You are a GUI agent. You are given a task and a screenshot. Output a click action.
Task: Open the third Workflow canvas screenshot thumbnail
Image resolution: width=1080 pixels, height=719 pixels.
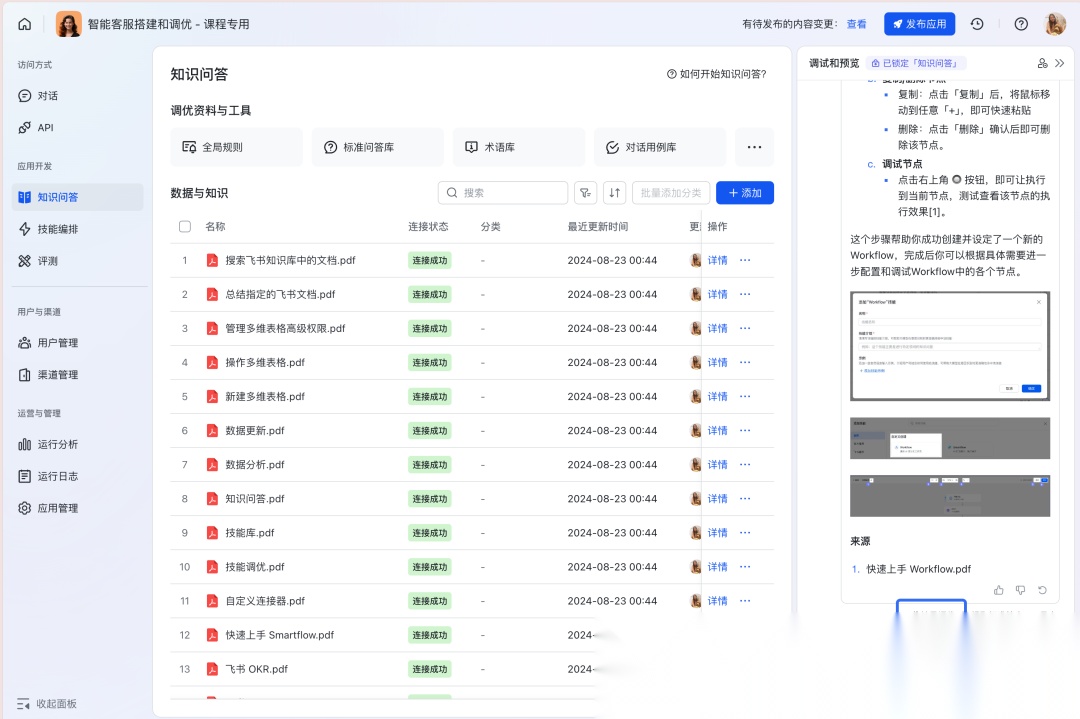(x=950, y=496)
